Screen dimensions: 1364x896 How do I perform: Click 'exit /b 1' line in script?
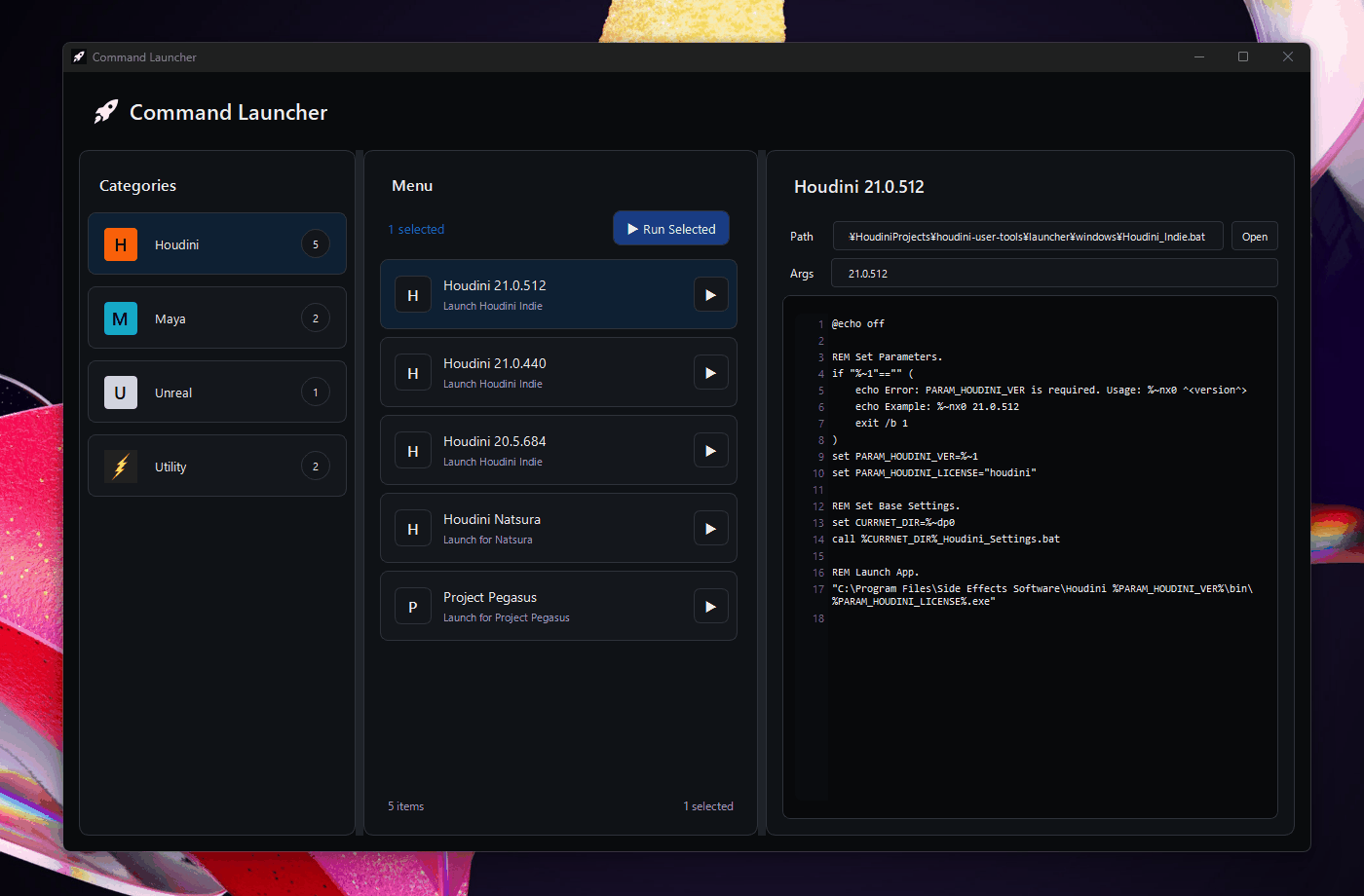(882, 423)
